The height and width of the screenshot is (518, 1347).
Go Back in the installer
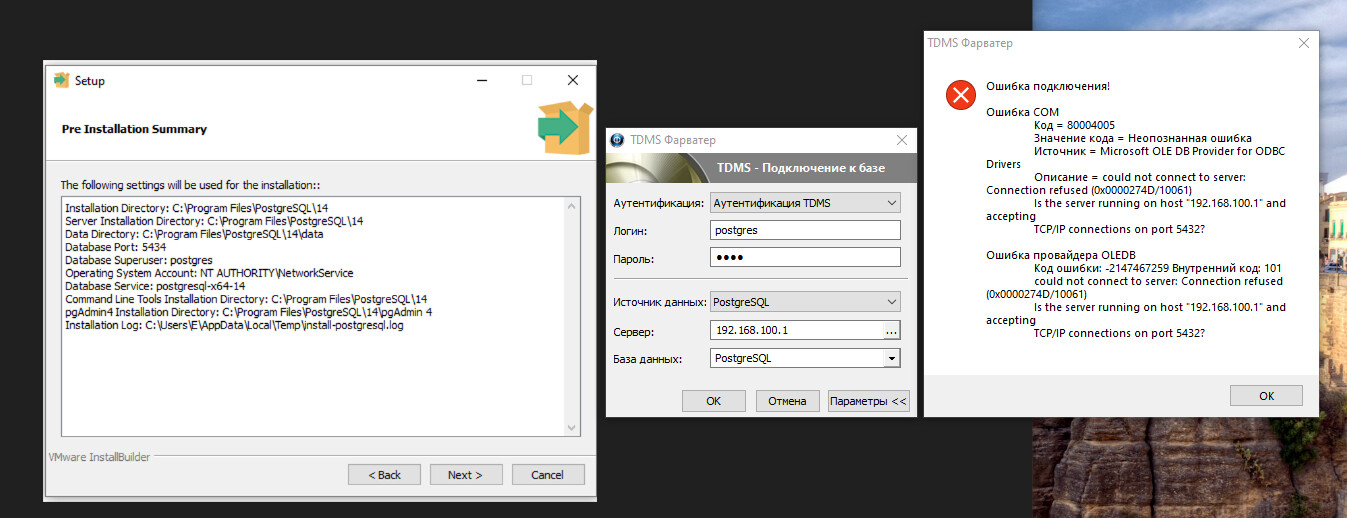point(384,475)
